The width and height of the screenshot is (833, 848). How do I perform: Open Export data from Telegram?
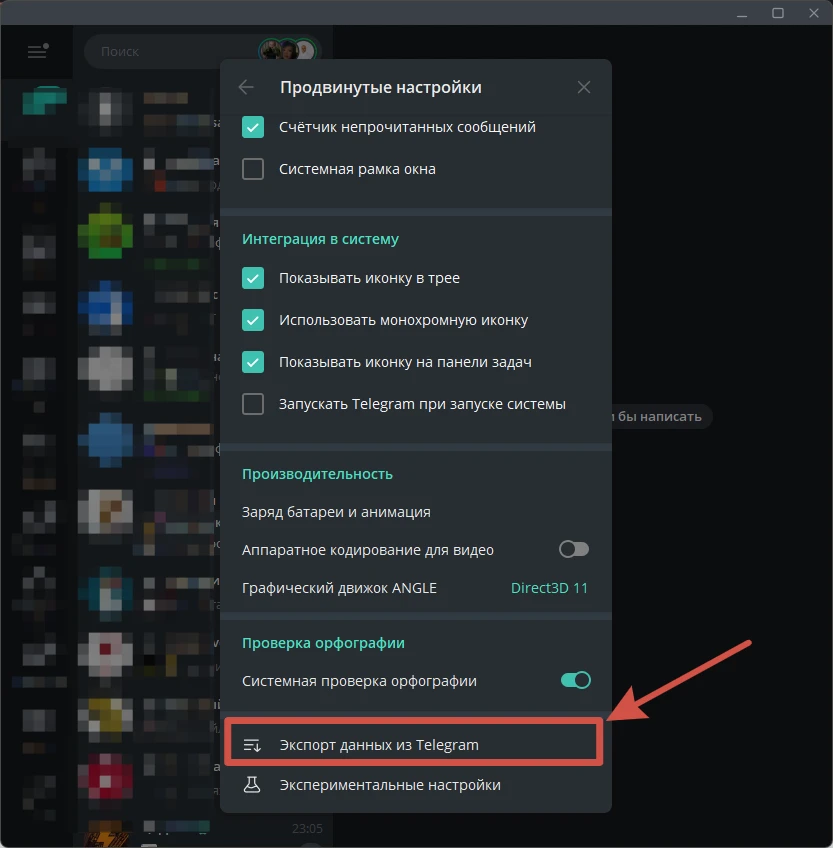coord(414,745)
